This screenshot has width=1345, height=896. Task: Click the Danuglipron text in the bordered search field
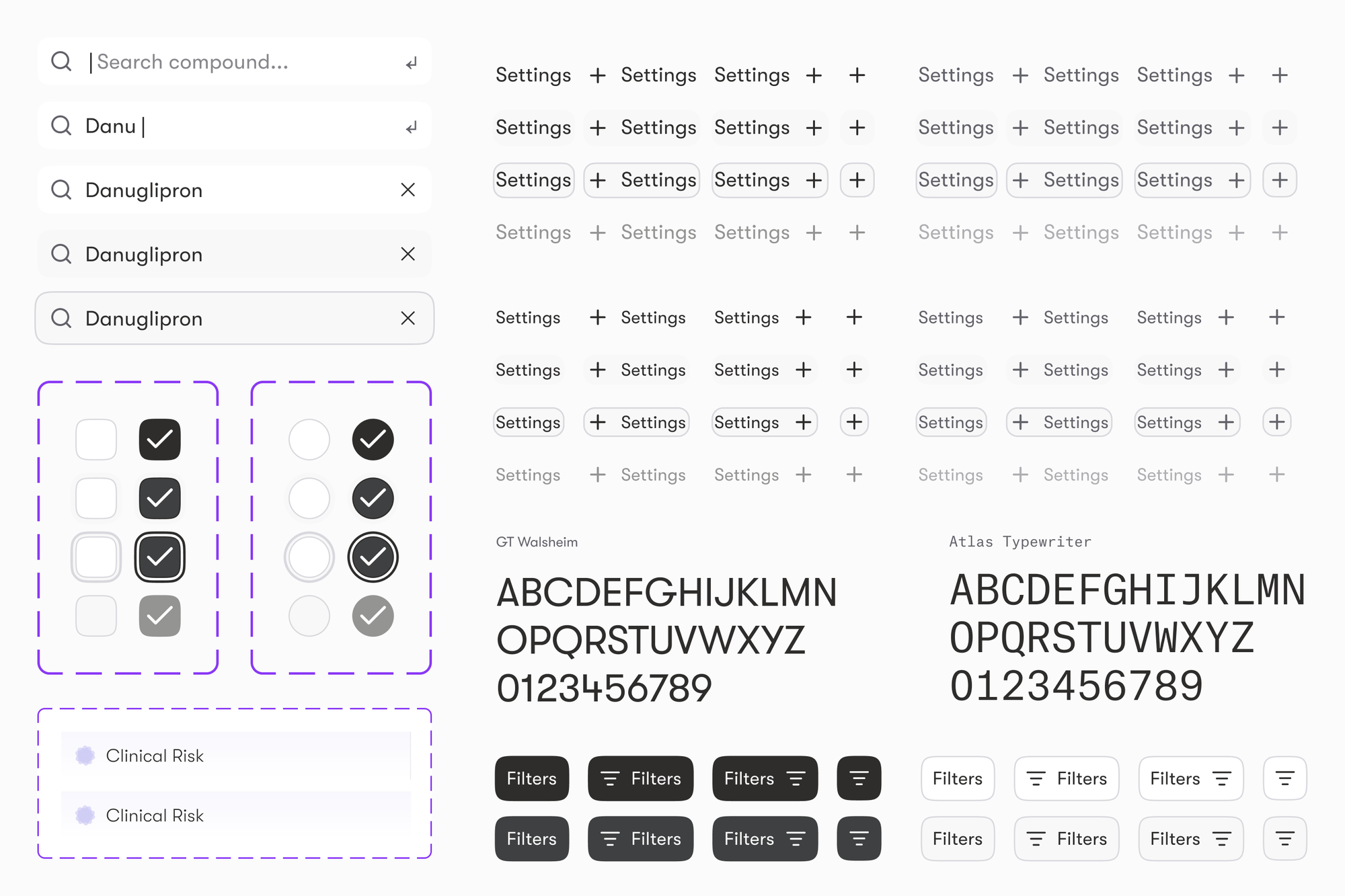click(144, 319)
